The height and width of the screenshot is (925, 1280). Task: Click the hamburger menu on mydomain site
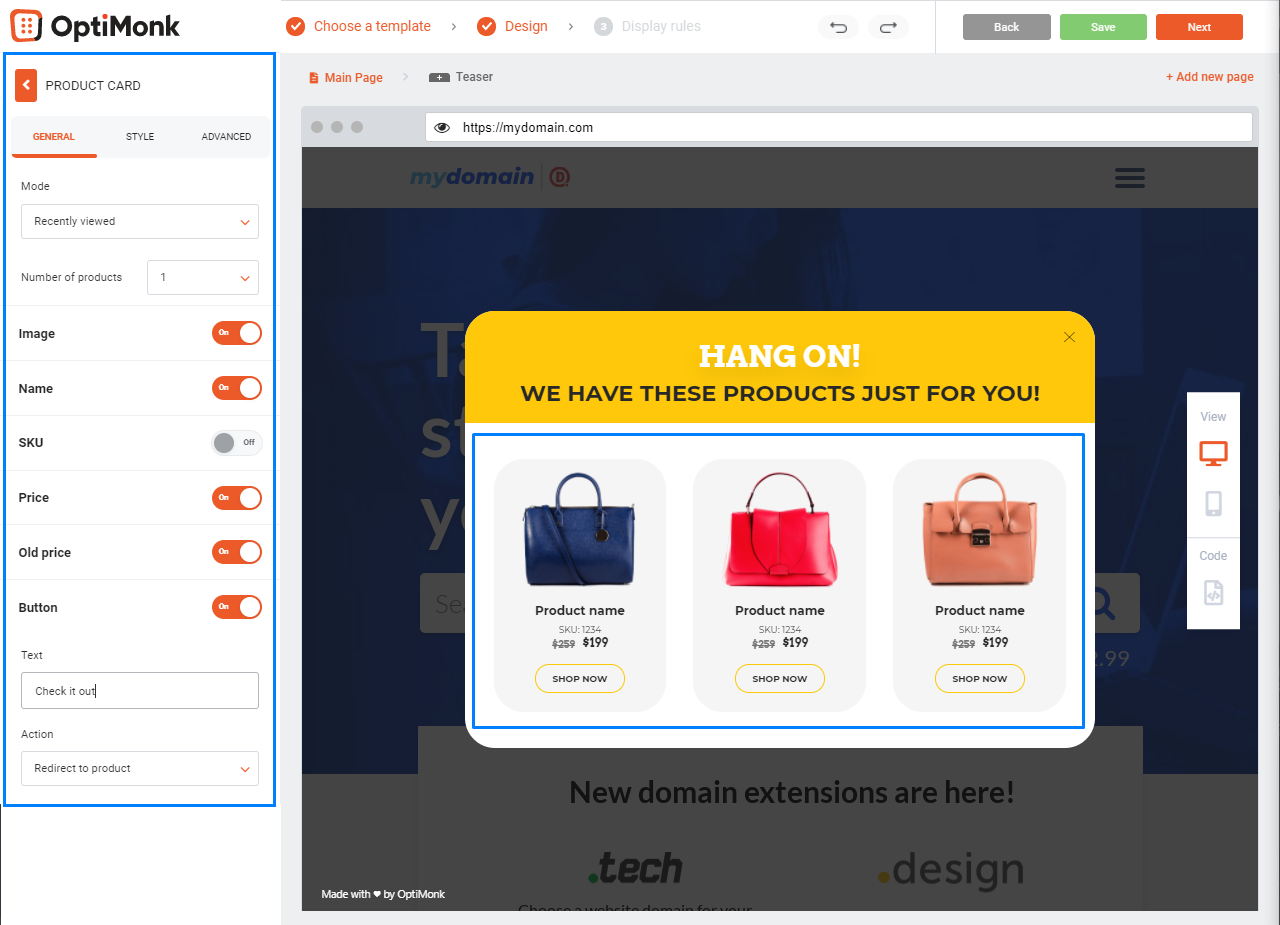1130,178
